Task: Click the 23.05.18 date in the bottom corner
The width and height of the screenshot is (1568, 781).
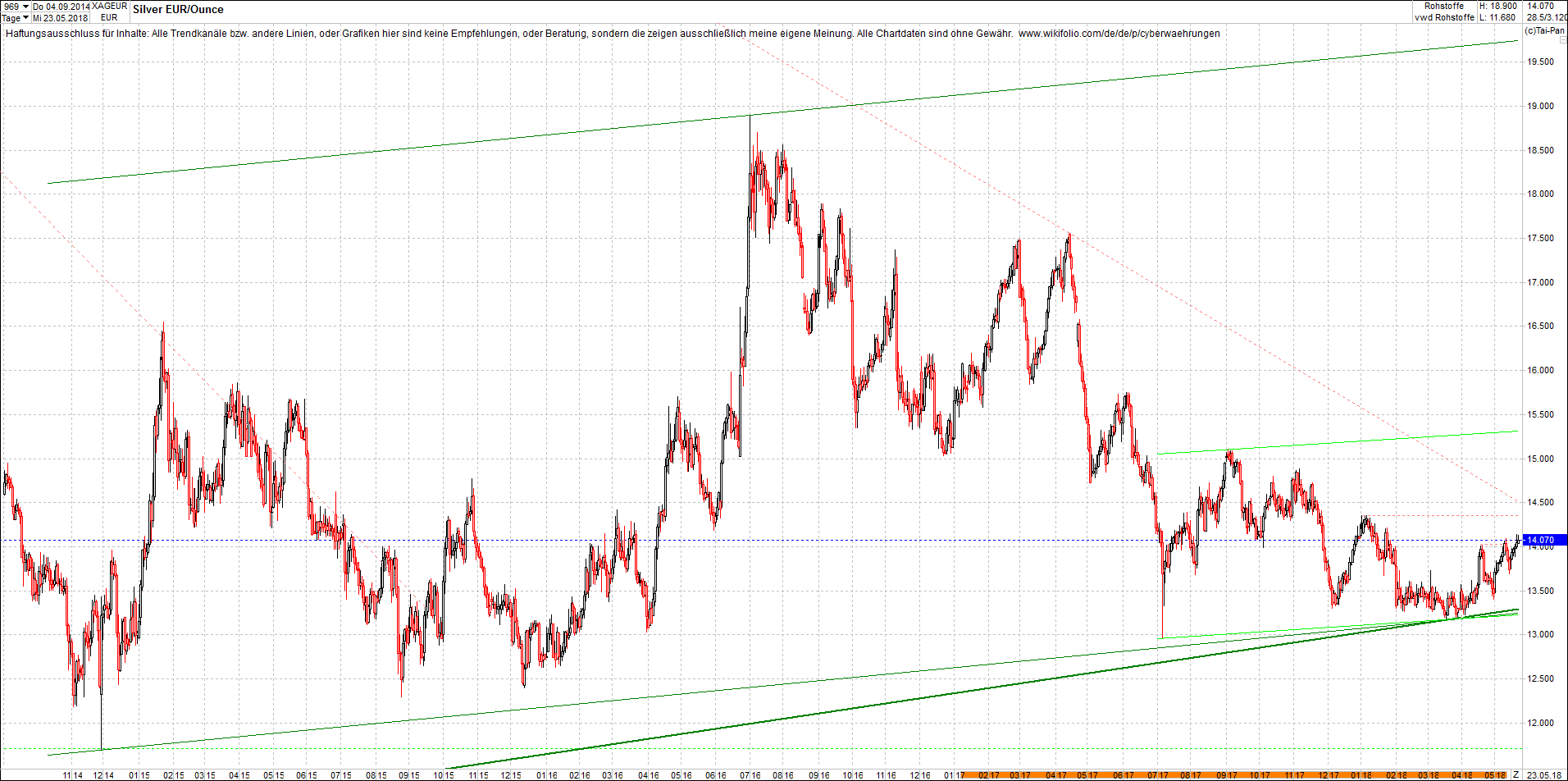Action: pos(1543,774)
